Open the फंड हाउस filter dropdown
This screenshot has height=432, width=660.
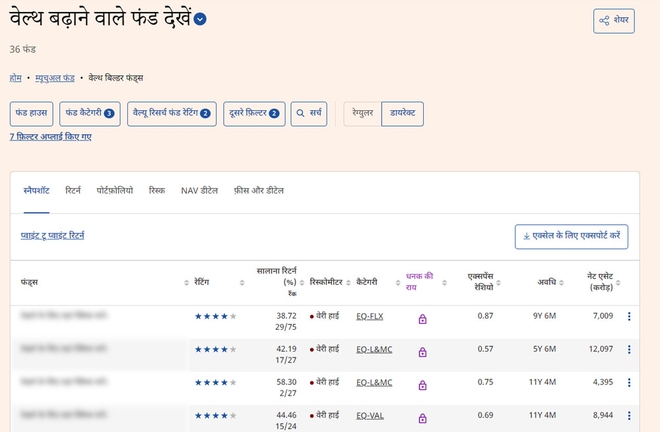(x=31, y=114)
